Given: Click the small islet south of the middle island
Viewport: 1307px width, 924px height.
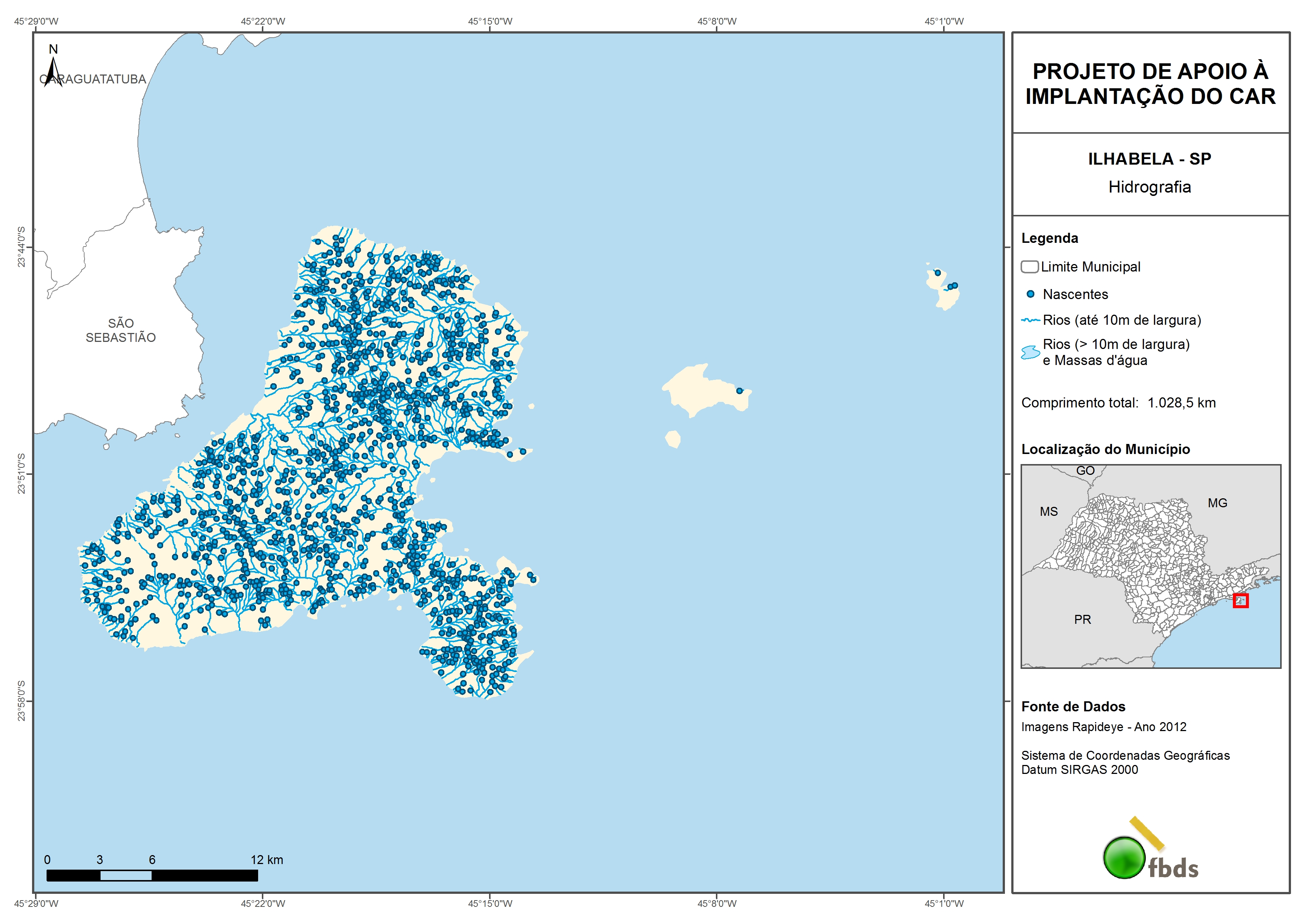Looking at the screenshot, I should [x=673, y=439].
